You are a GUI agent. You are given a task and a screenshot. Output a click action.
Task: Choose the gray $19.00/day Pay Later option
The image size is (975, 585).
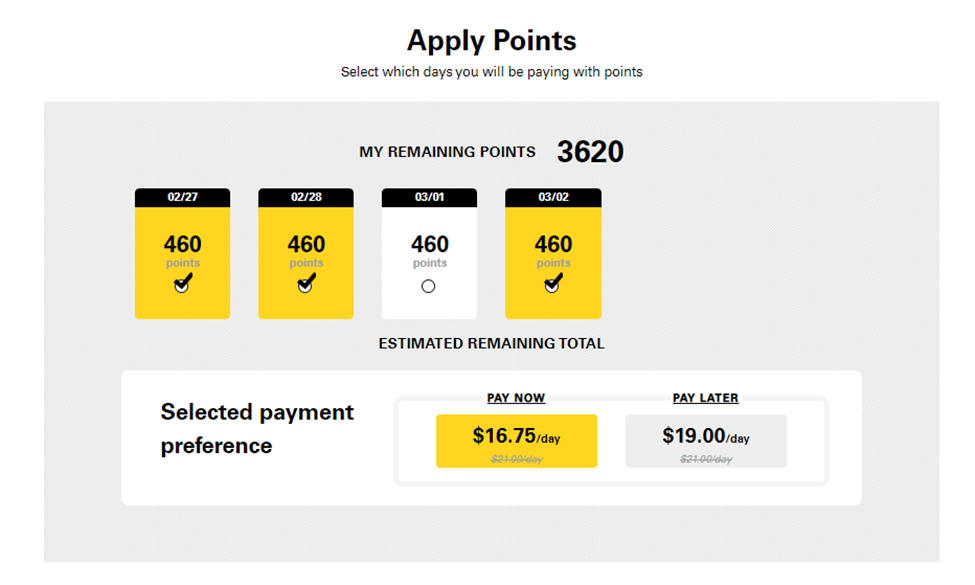(706, 441)
